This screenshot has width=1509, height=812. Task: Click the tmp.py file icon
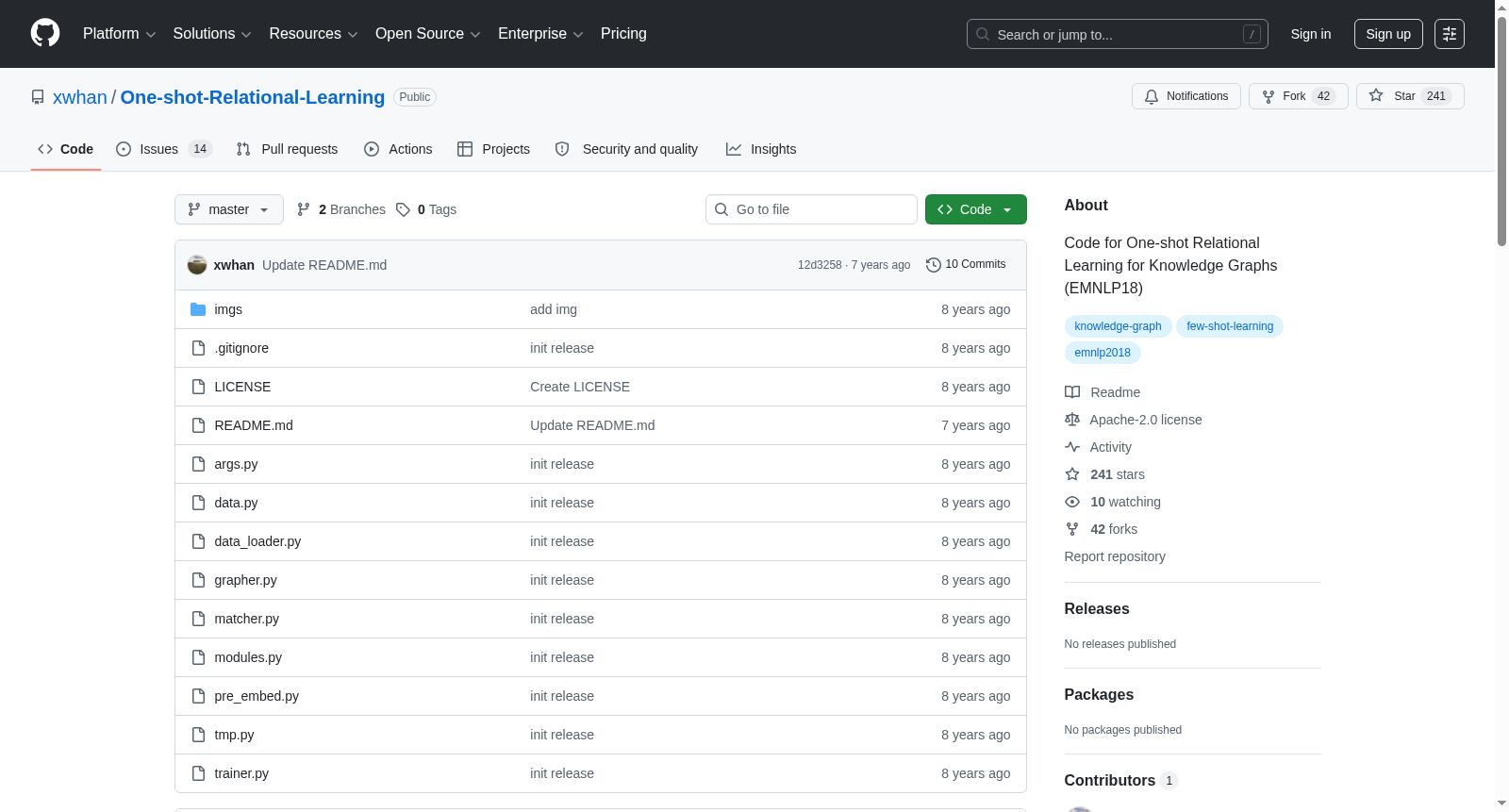point(198,735)
